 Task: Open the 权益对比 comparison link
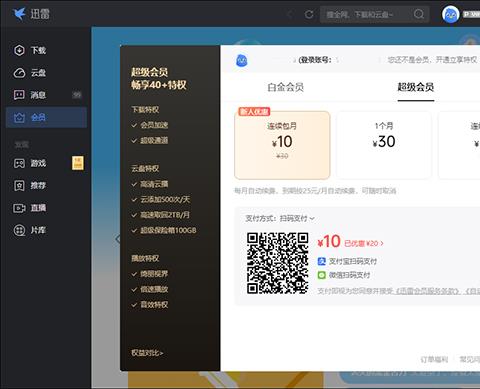point(147,353)
